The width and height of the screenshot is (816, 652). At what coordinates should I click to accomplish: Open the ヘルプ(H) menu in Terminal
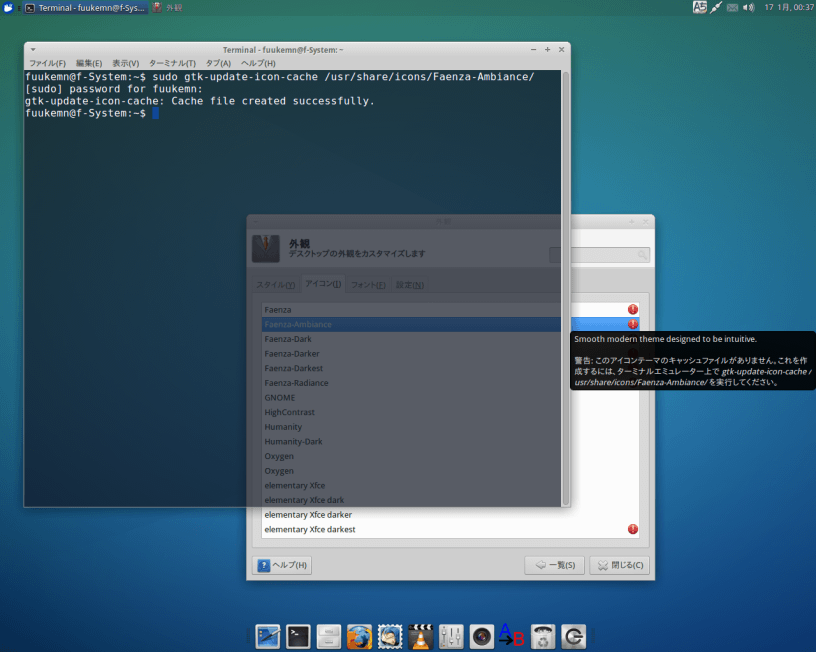[258, 63]
